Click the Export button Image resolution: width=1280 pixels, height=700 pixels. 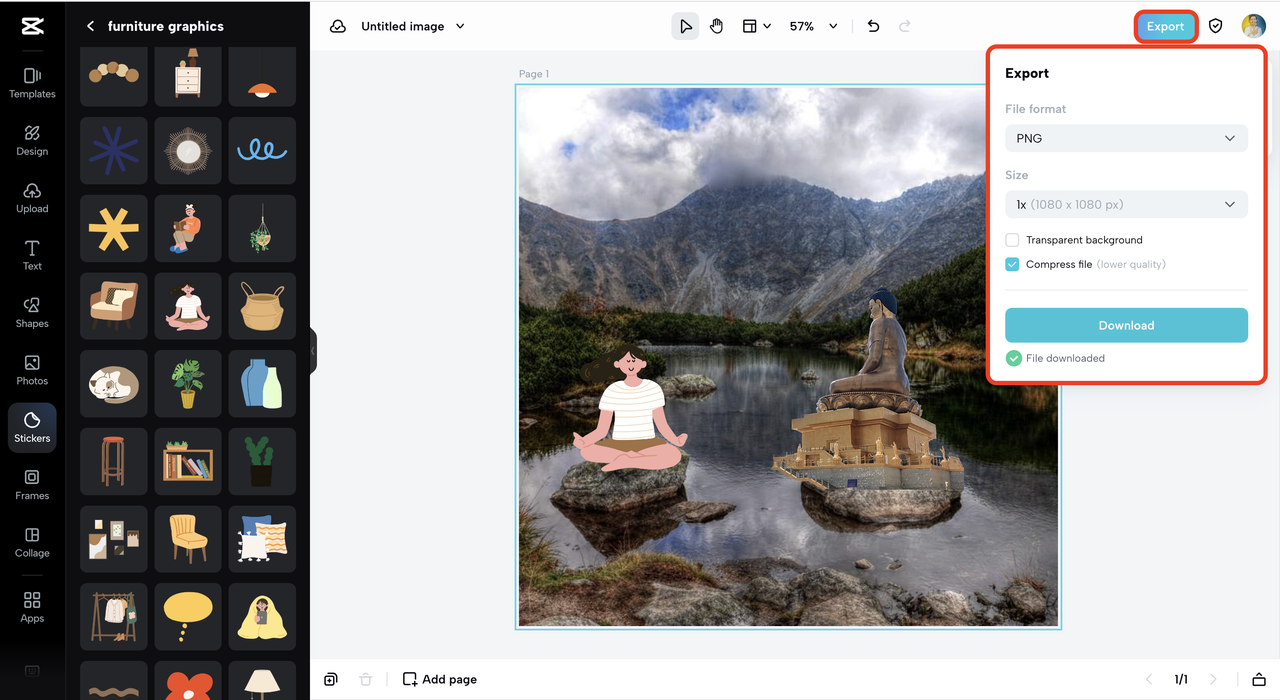(1165, 26)
